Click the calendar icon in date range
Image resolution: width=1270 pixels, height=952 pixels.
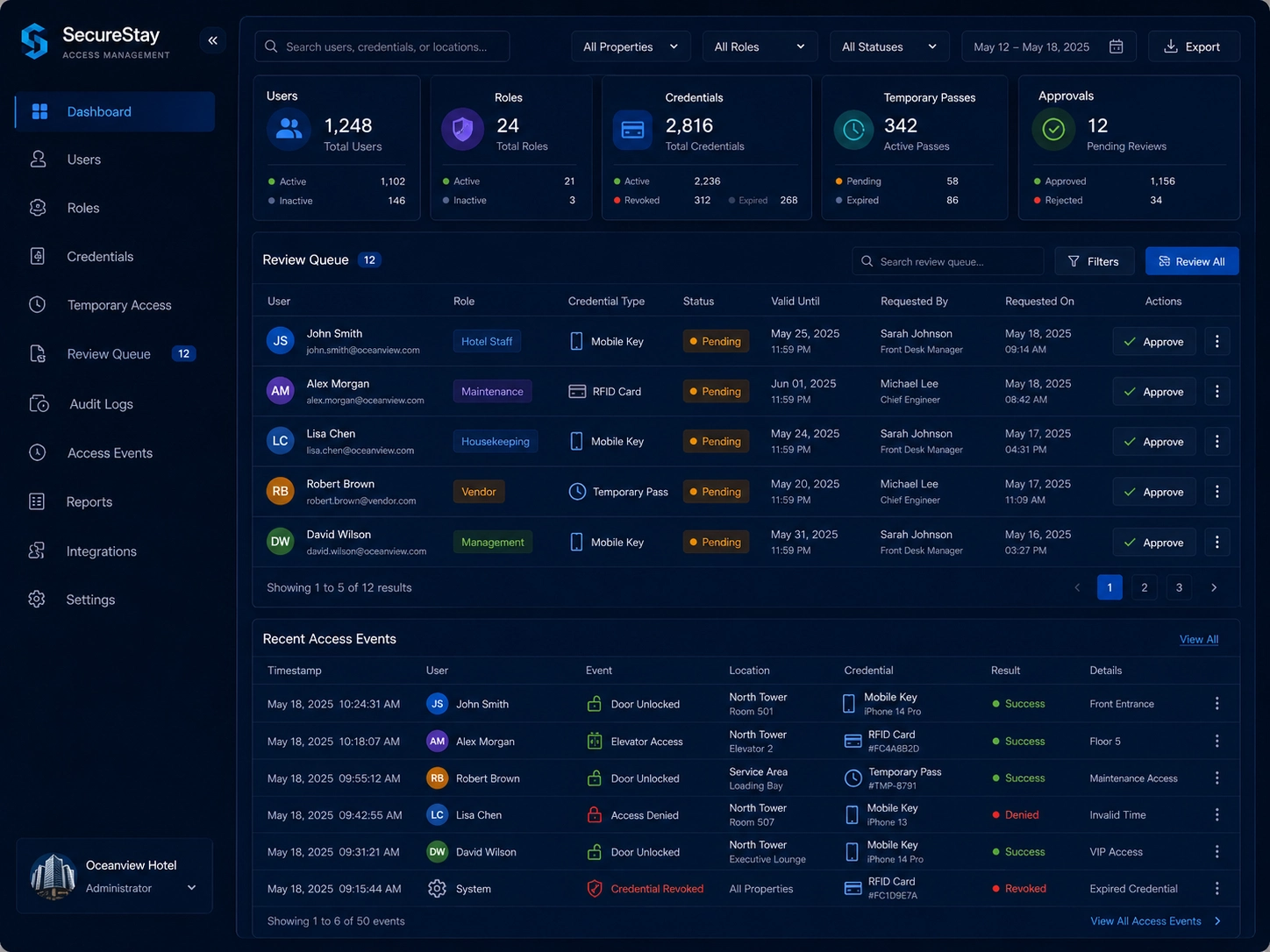tap(1116, 46)
